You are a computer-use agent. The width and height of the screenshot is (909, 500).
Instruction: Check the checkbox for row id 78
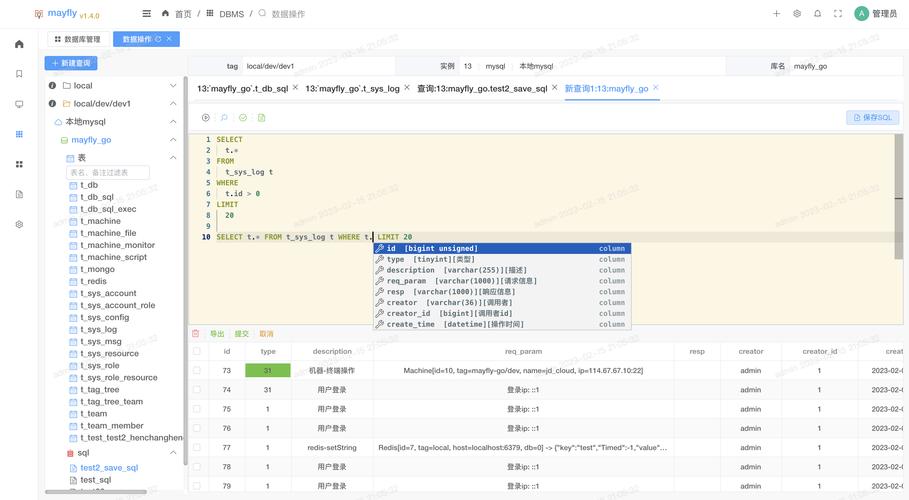197,466
